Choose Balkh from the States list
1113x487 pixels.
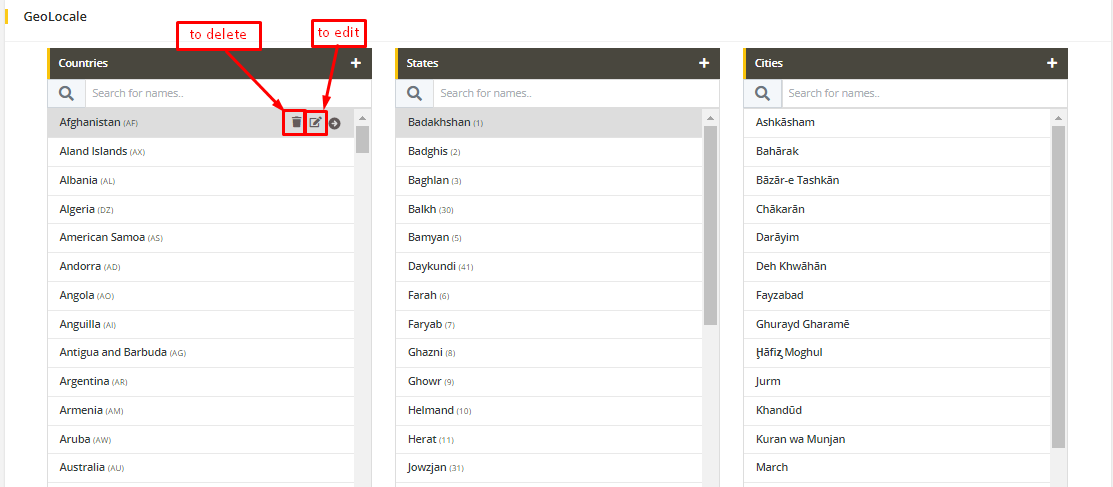422,209
